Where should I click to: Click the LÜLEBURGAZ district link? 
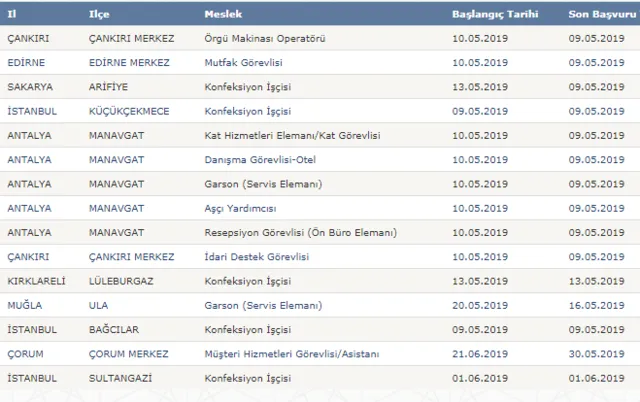coord(116,281)
